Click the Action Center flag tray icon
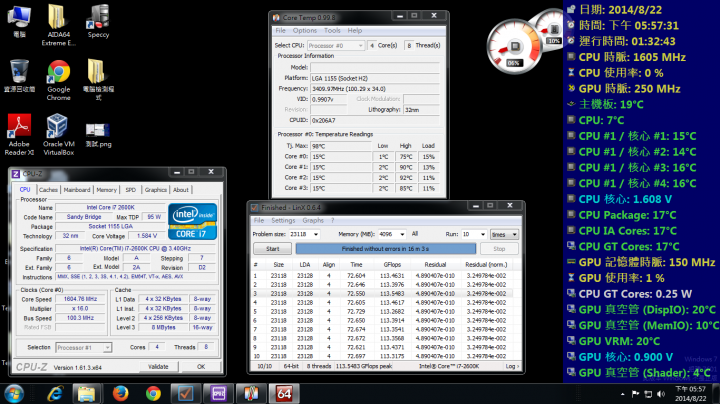720x404 pixels. click(x=636, y=394)
